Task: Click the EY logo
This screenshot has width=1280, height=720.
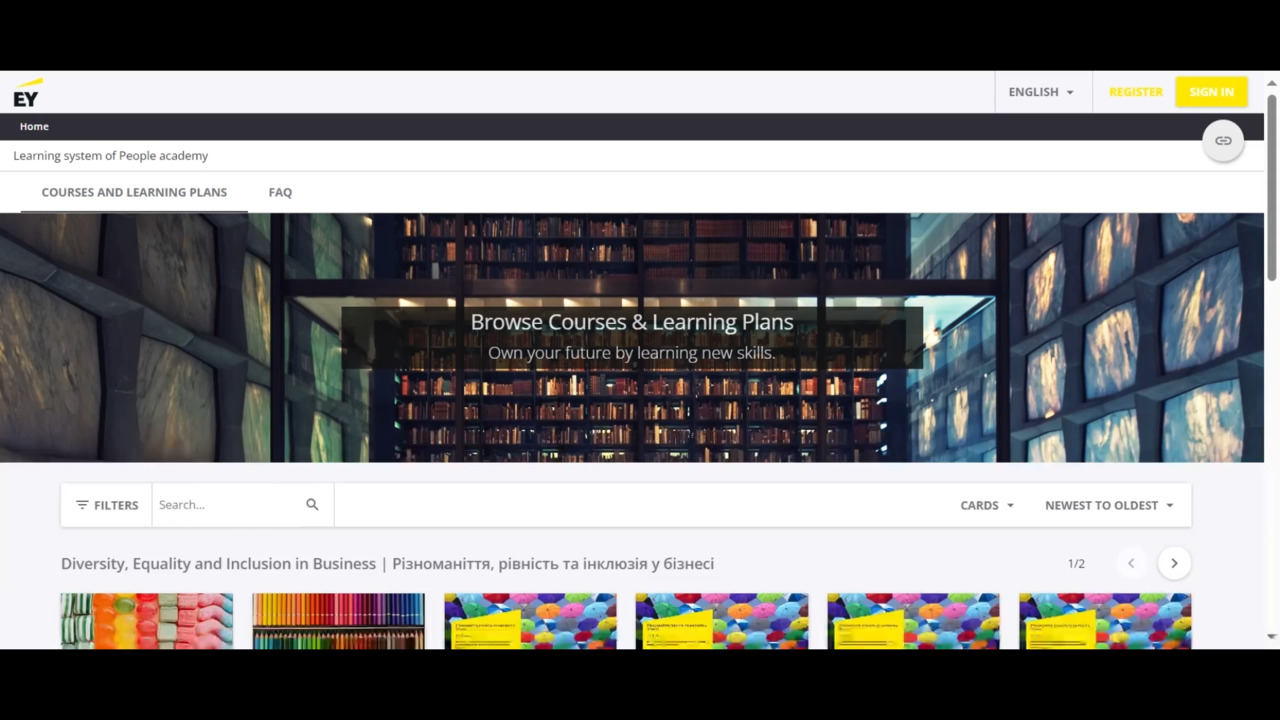Action: click(27, 93)
